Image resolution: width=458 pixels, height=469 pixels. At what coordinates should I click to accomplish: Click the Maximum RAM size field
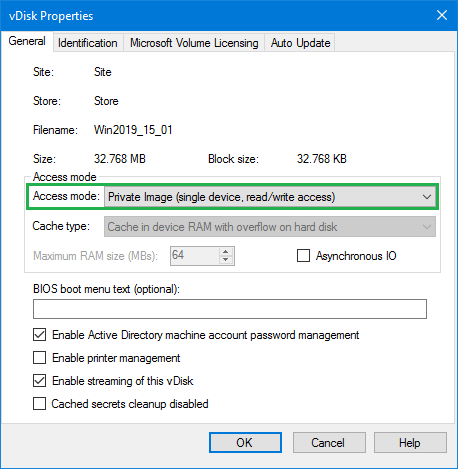(195, 256)
